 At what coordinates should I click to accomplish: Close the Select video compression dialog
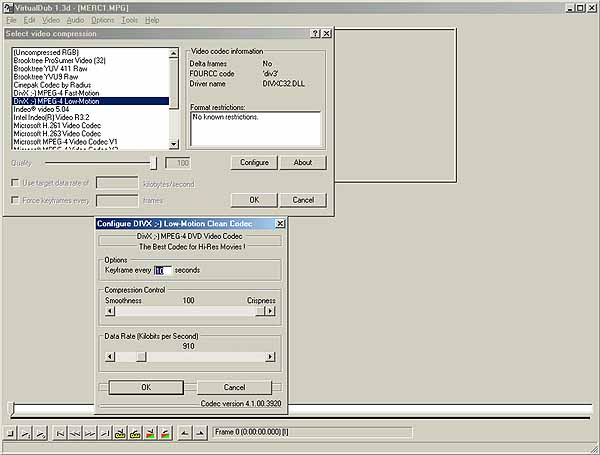[326, 34]
